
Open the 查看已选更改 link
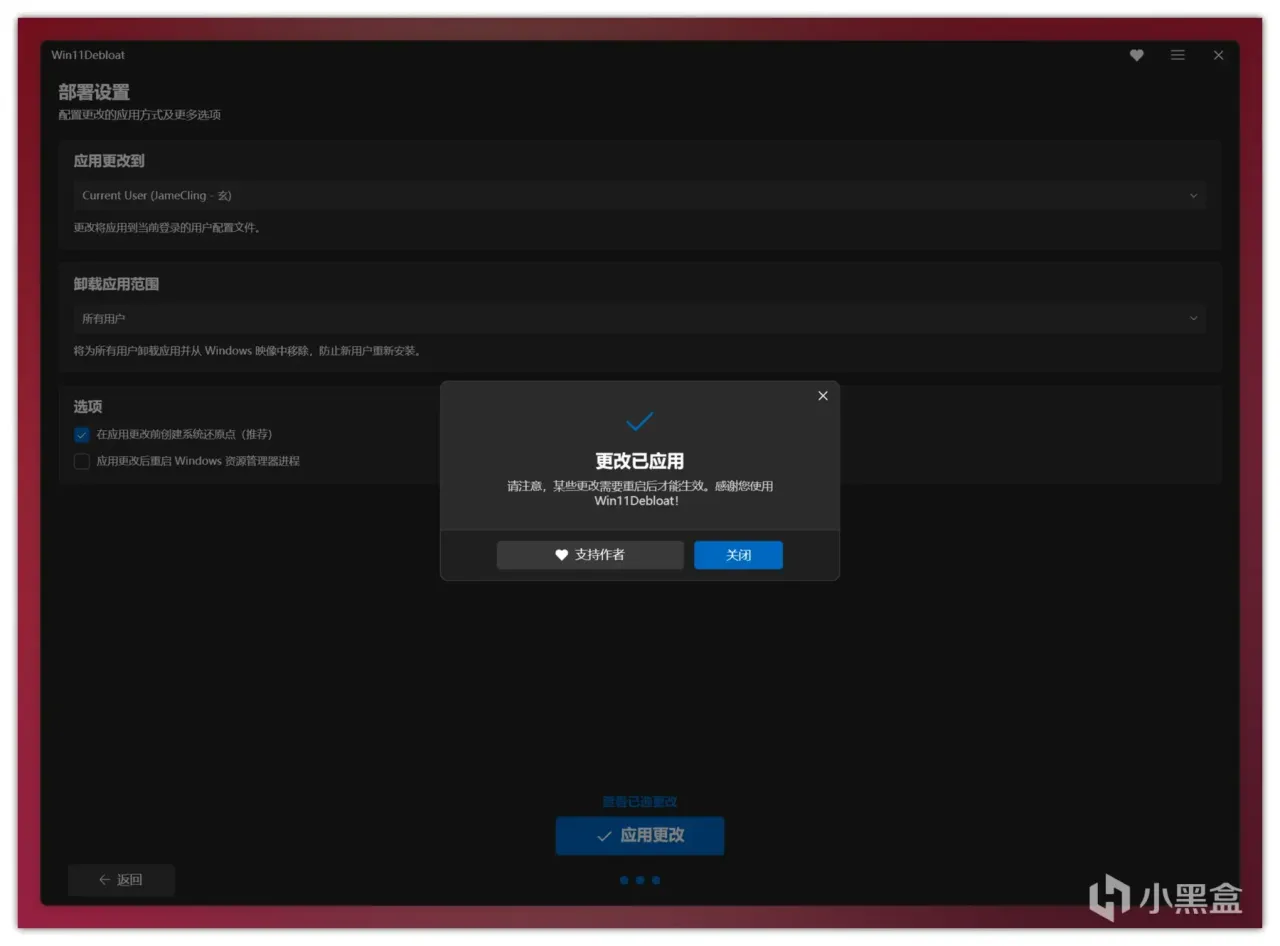(640, 802)
